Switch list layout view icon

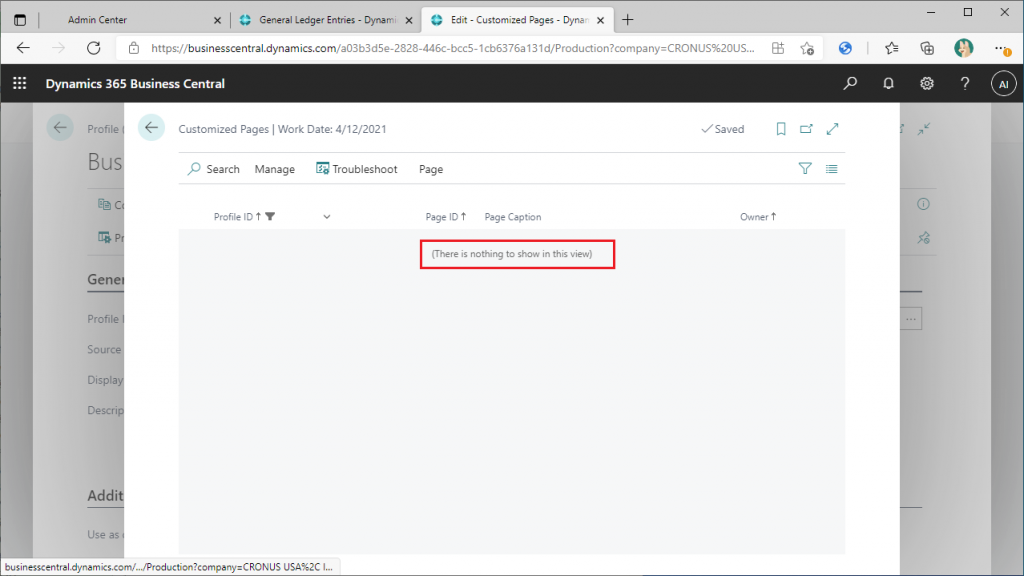(831, 169)
